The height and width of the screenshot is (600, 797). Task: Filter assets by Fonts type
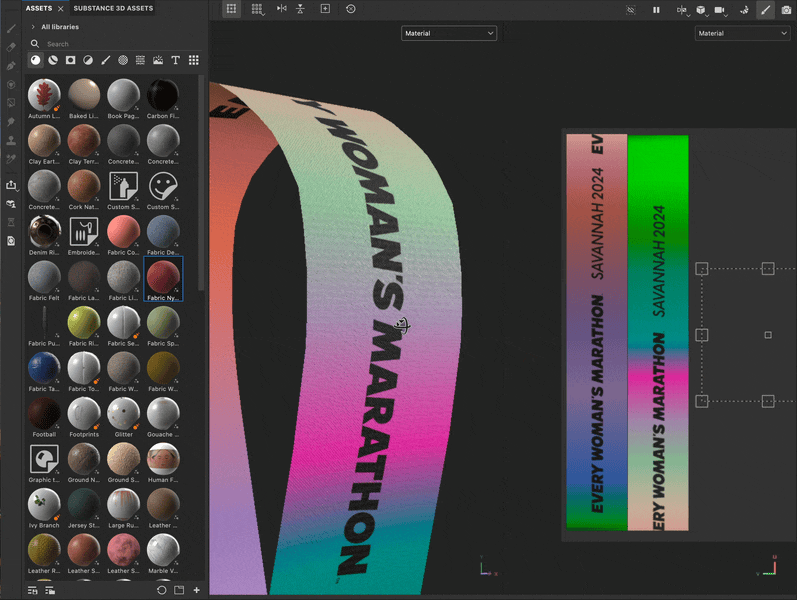tap(175, 61)
